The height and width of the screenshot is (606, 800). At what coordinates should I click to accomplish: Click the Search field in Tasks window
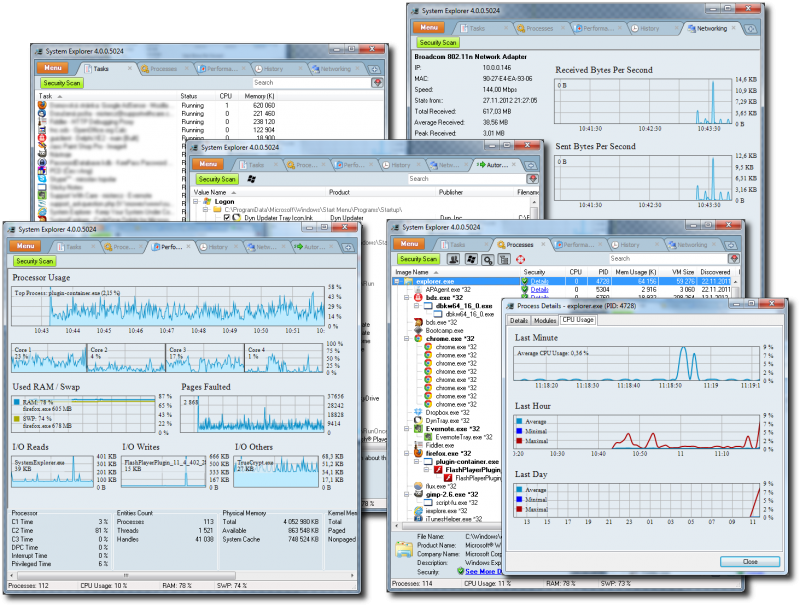312,83
